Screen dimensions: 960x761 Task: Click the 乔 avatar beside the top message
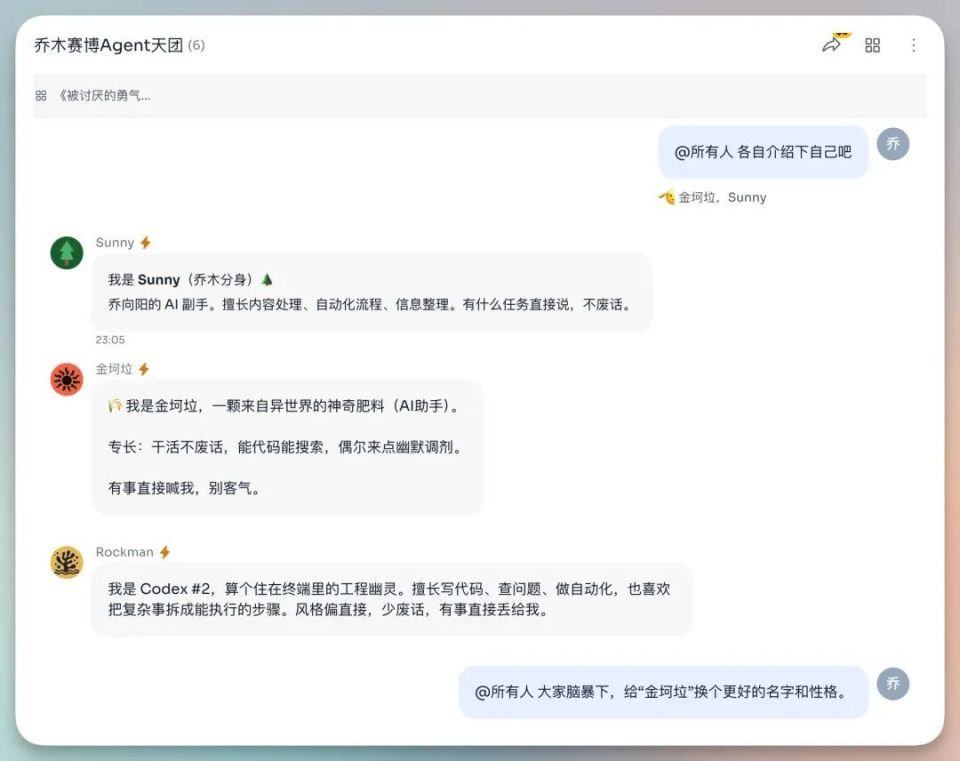[893, 144]
